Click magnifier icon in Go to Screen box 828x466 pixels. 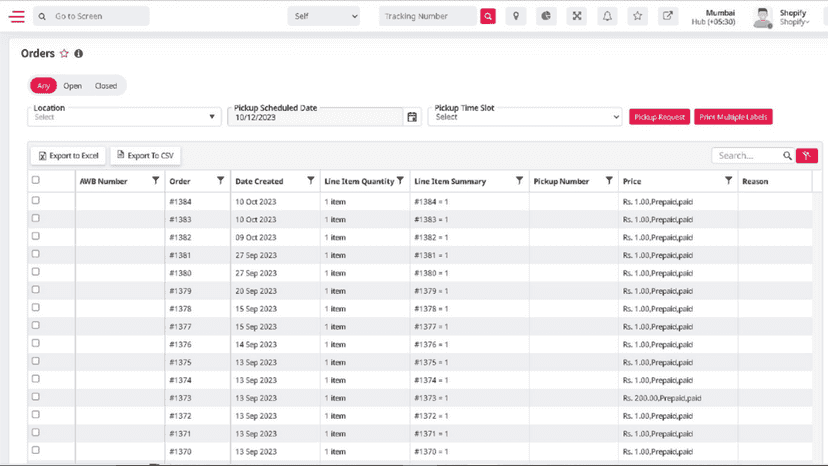coord(42,16)
